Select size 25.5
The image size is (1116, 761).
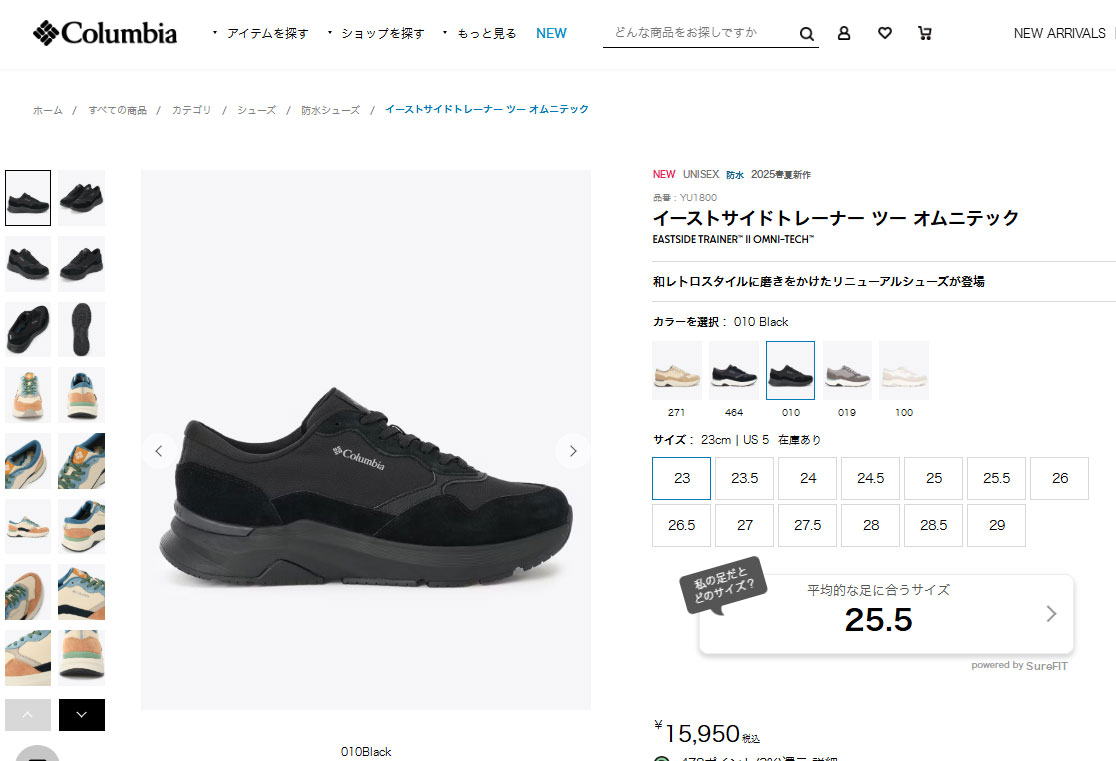click(996, 478)
